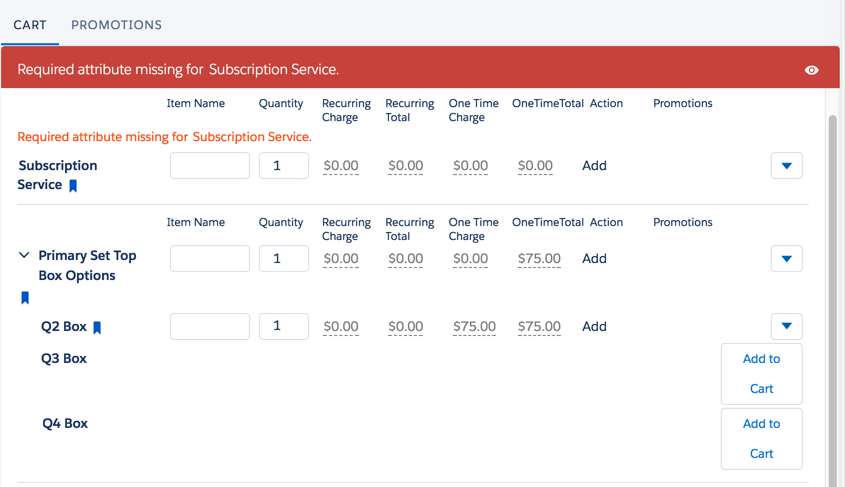
Task: Click Add action for Primary Set Top Box Options
Action: tap(594, 259)
